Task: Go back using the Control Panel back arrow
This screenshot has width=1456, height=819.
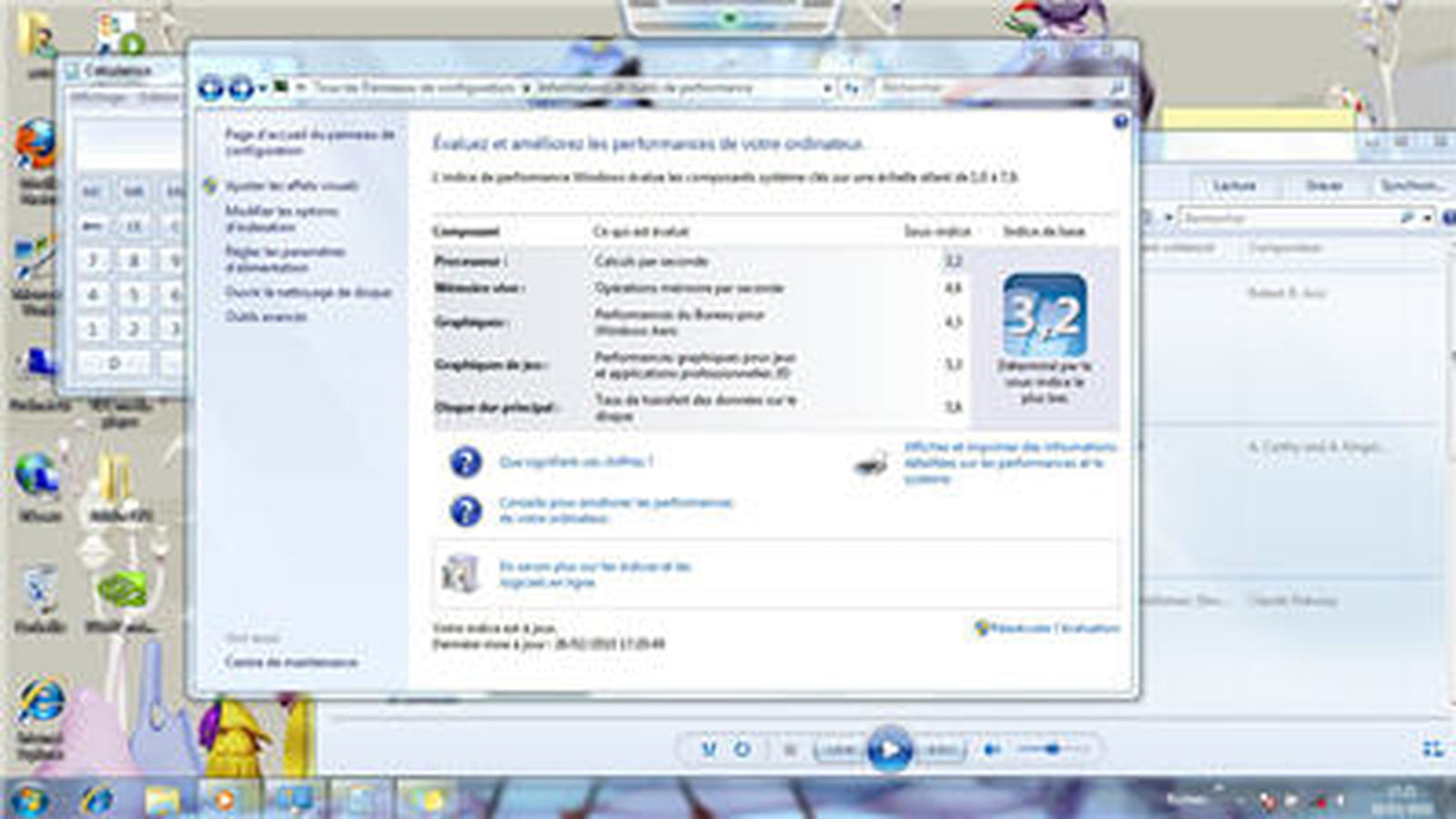Action: coord(210,88)
